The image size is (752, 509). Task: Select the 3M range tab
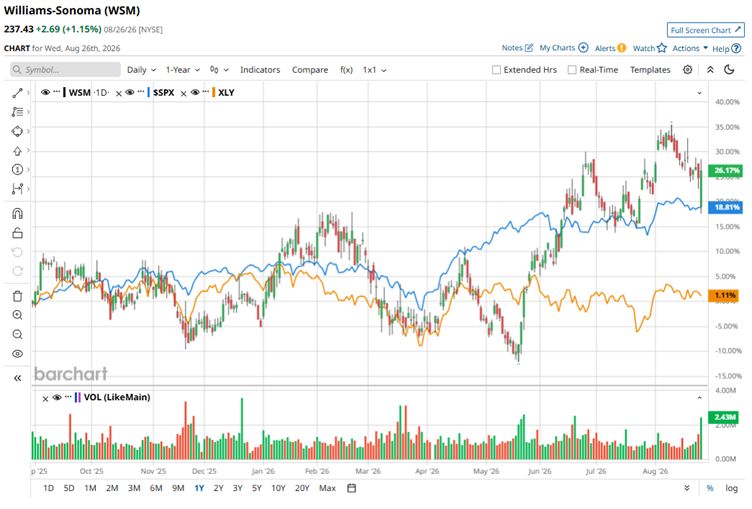134,488
